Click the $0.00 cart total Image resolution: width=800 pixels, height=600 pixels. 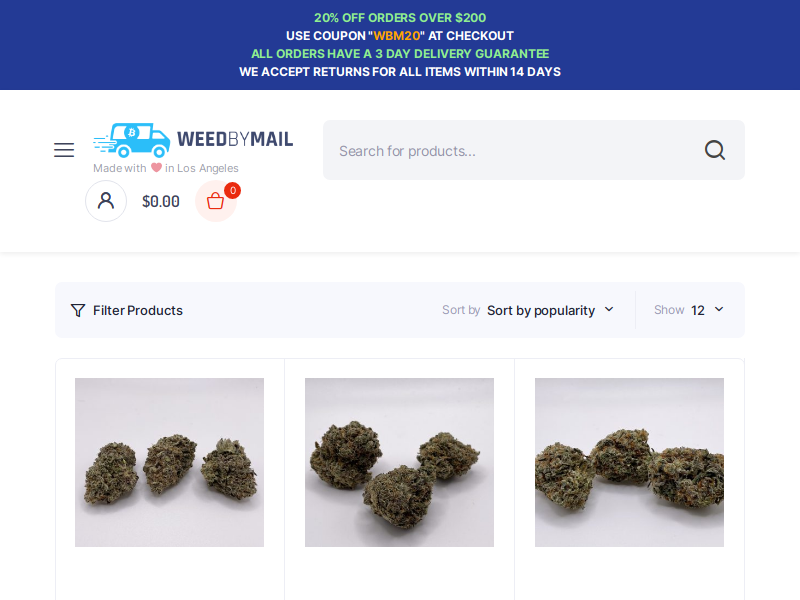(161, 202)
